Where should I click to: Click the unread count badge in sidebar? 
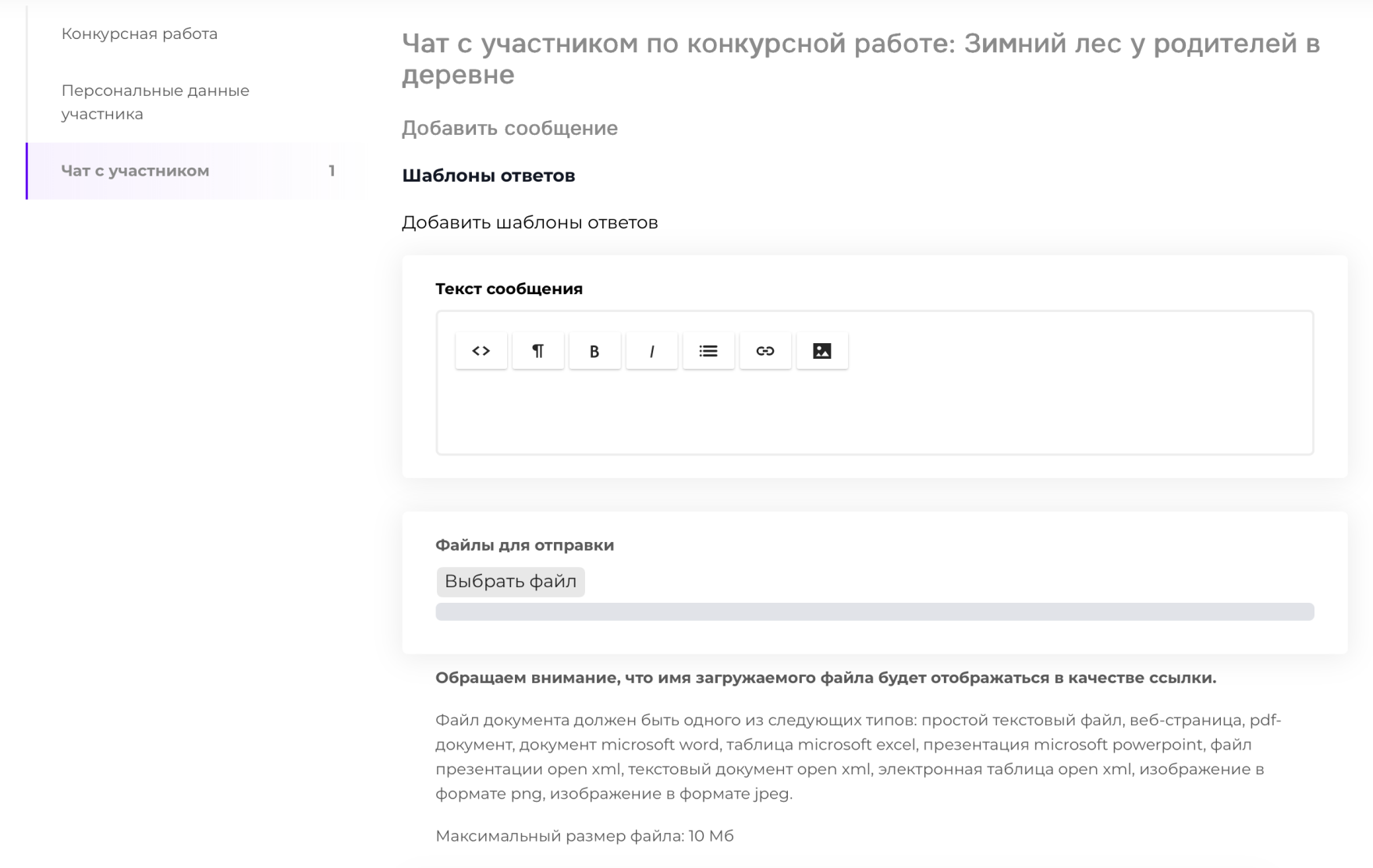pos(332,171)
